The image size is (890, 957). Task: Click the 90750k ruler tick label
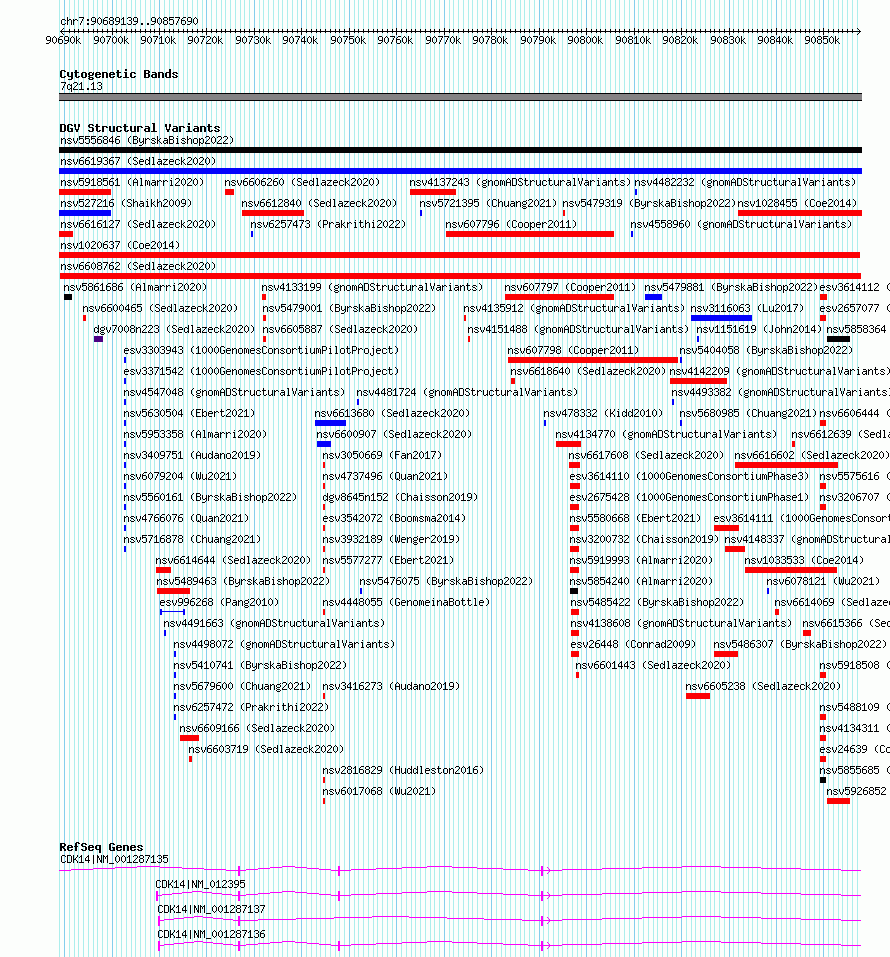click(348, 40)
